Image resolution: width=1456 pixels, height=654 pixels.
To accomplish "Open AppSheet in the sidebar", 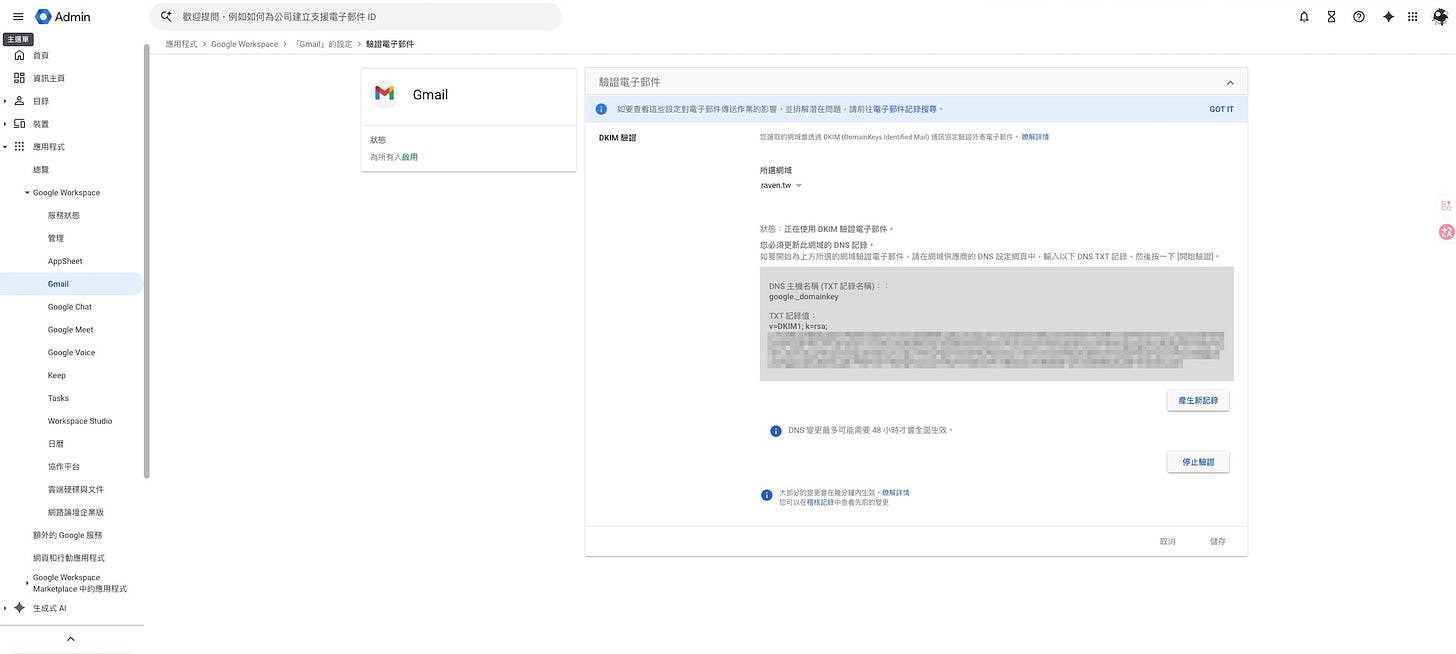I will click(65, 261).
